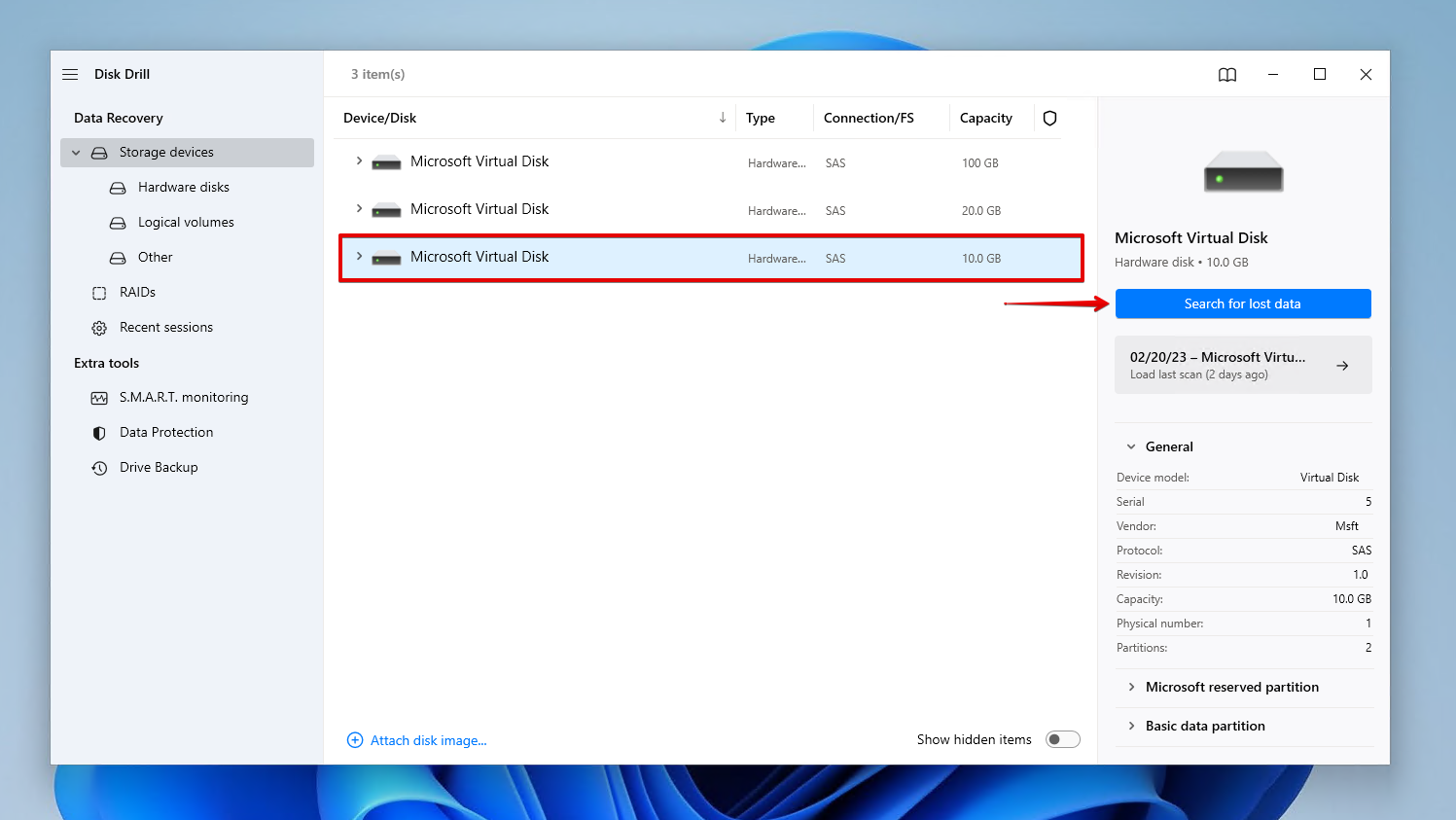The height and width of the screenshot is (820, 1456).
Task: Click the Logical volumes drive icon
Action: point(118,223)
